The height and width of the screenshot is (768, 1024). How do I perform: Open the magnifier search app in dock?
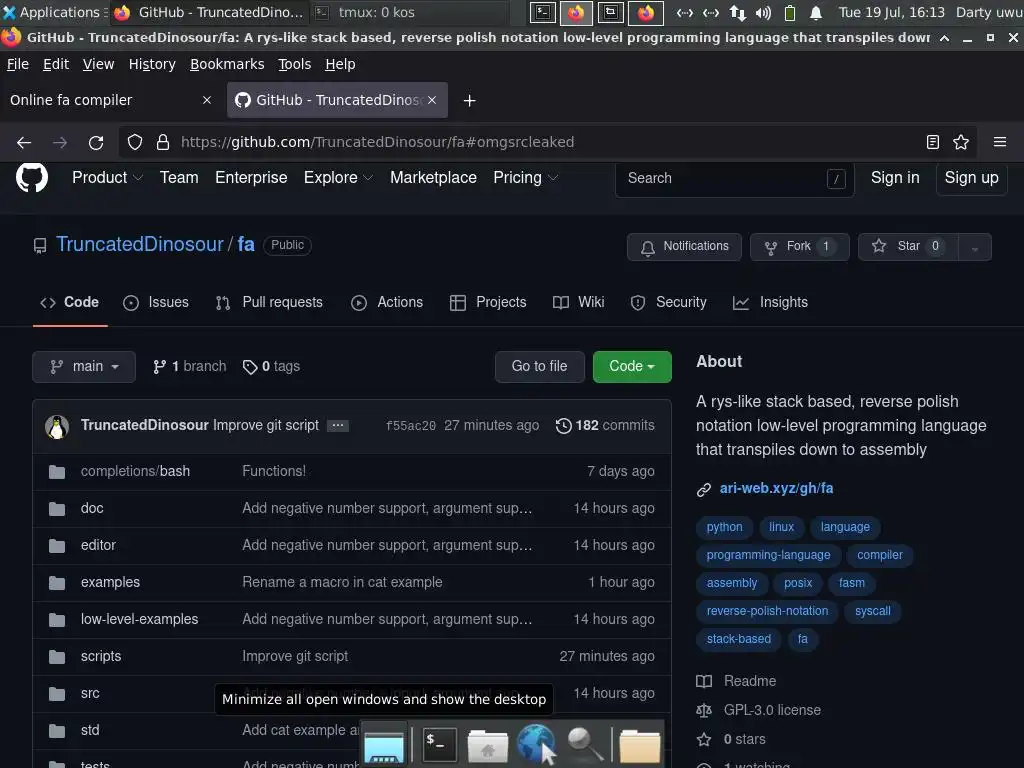(584, 744)
